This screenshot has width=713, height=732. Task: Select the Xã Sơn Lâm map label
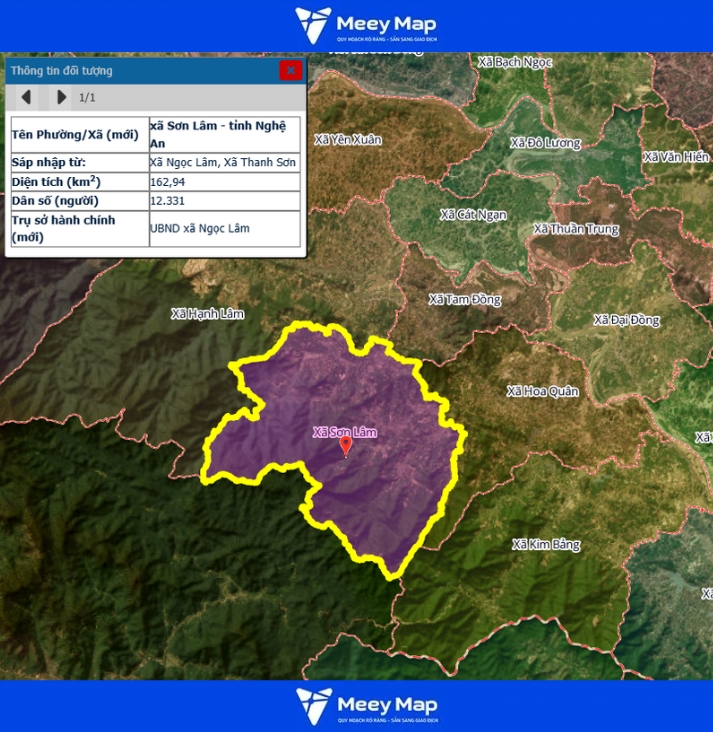click(344, 432)
